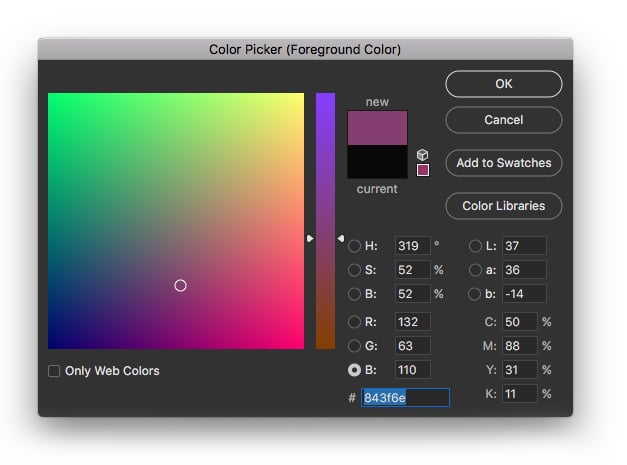Click the vertical color slider strip
This screenshot has height=465, width=627.
(x=325, y=221)
